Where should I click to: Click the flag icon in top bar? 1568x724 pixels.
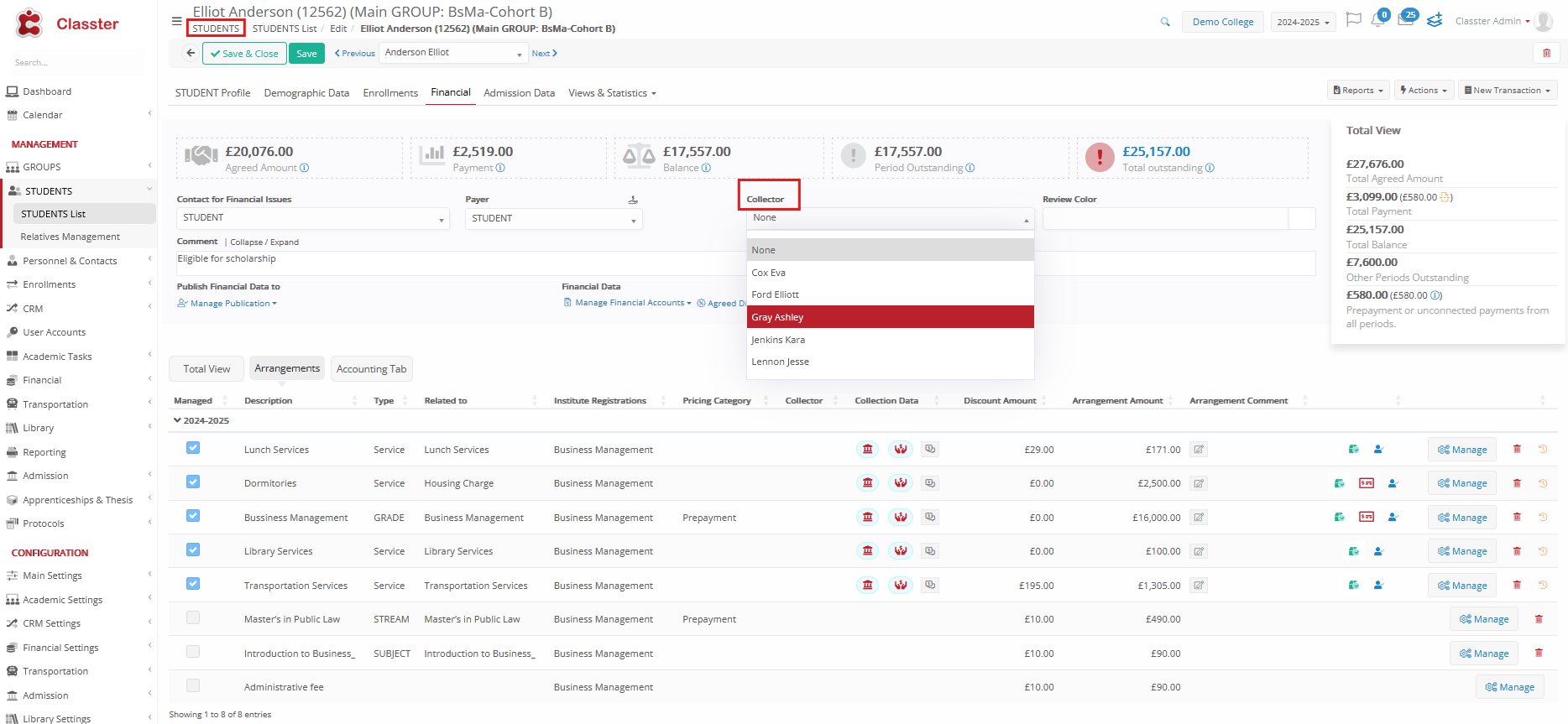pyautogui.click(x=1353, y=20)
